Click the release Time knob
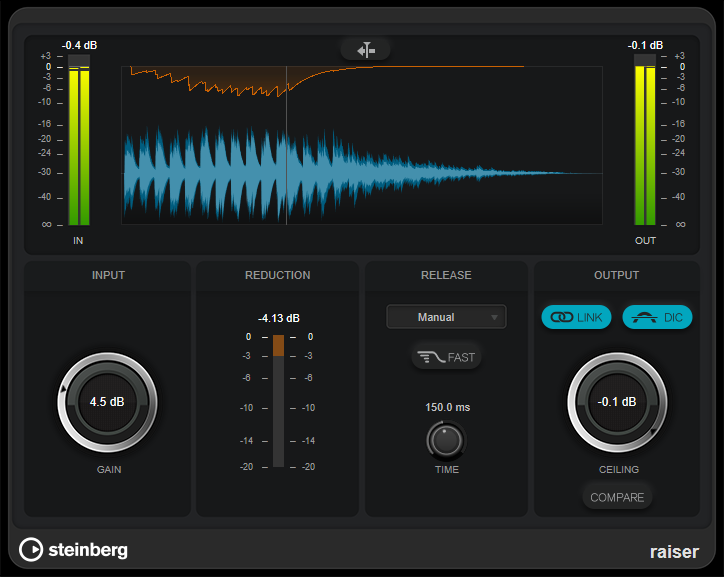 coord(446,439)
